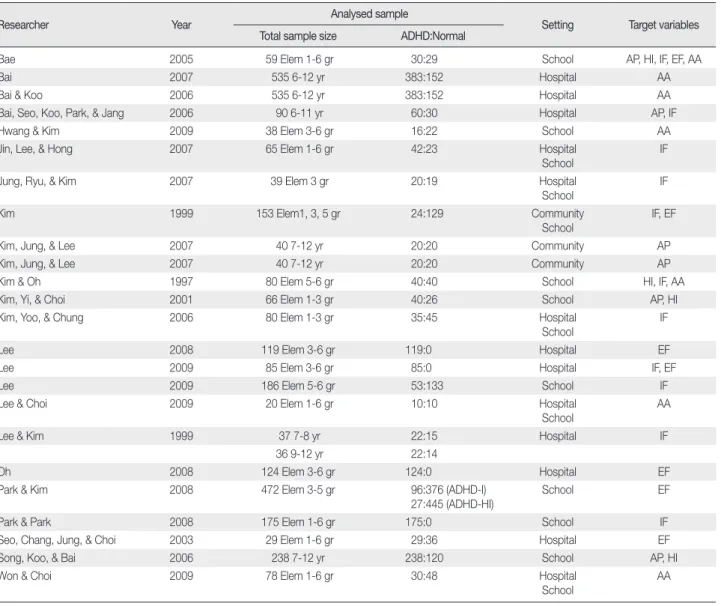Image resolution: width=721 pixels, height=606 pixels.
Task: Click the Setting column header
Action: point(557,25)
